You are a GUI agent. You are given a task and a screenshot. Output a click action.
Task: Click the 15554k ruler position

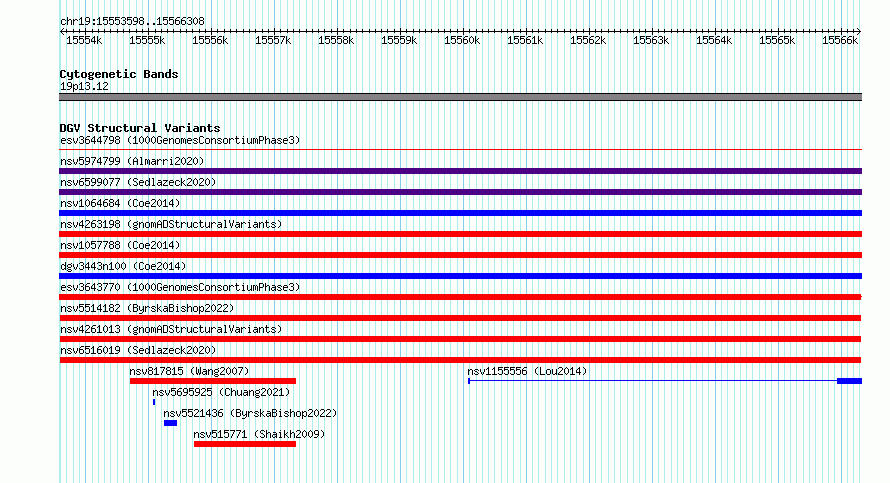[84, 40]
